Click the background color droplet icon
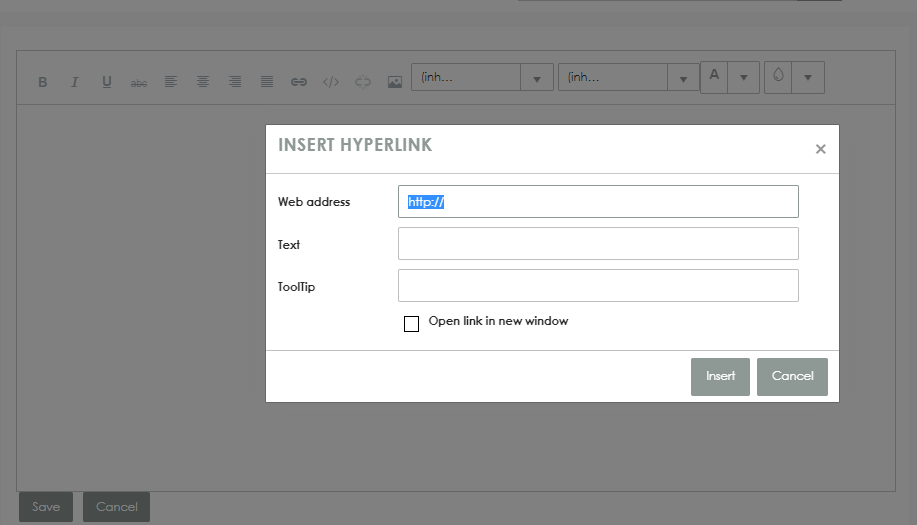The image size is (917, 525). click(778, 77)
